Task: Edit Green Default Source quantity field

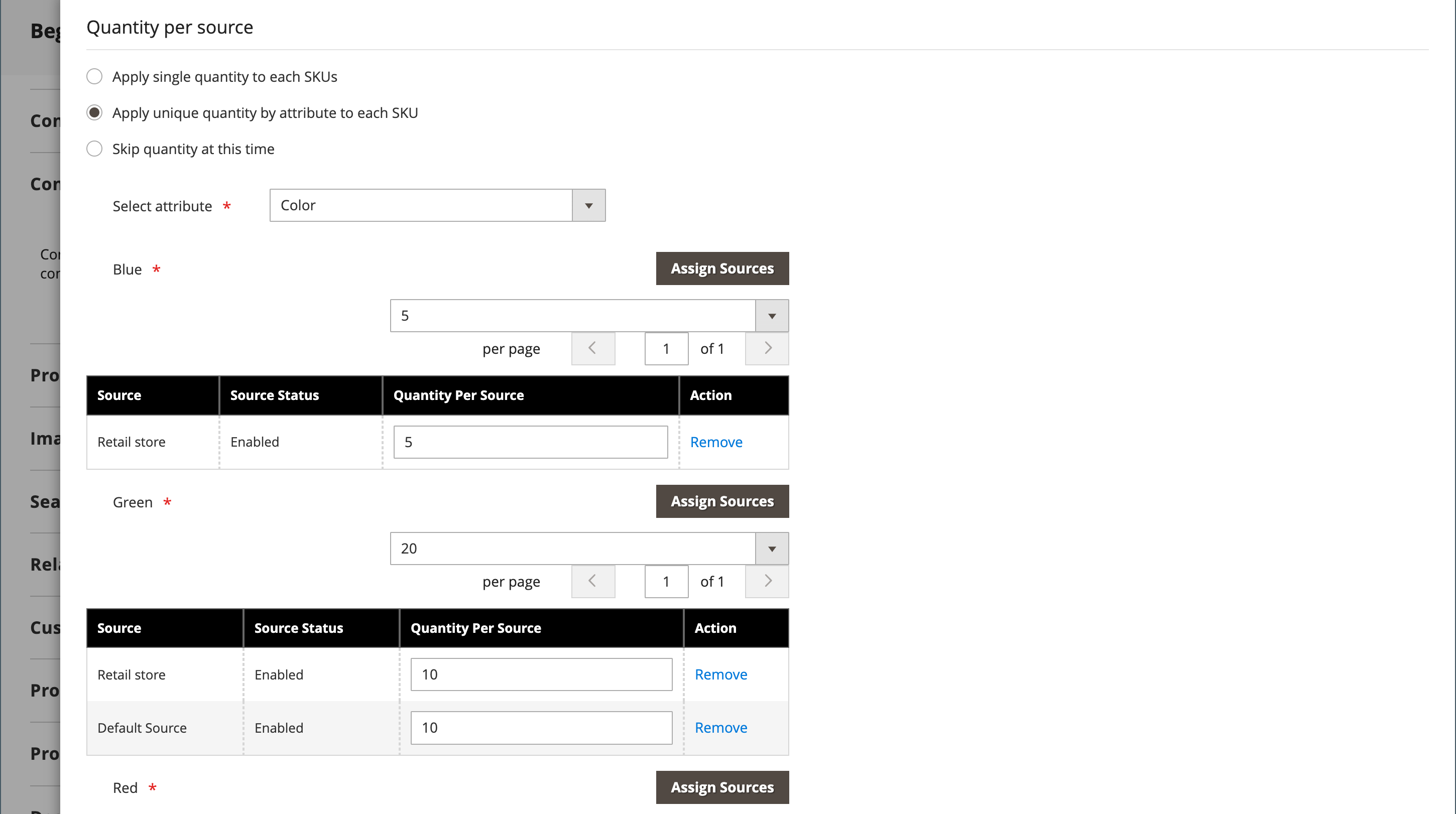Action: pos(541,728)
